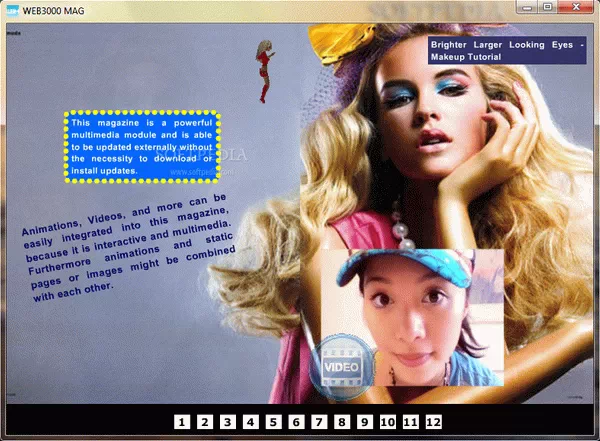
Task: Navigate to page 11
Action: tap(410, 423)
